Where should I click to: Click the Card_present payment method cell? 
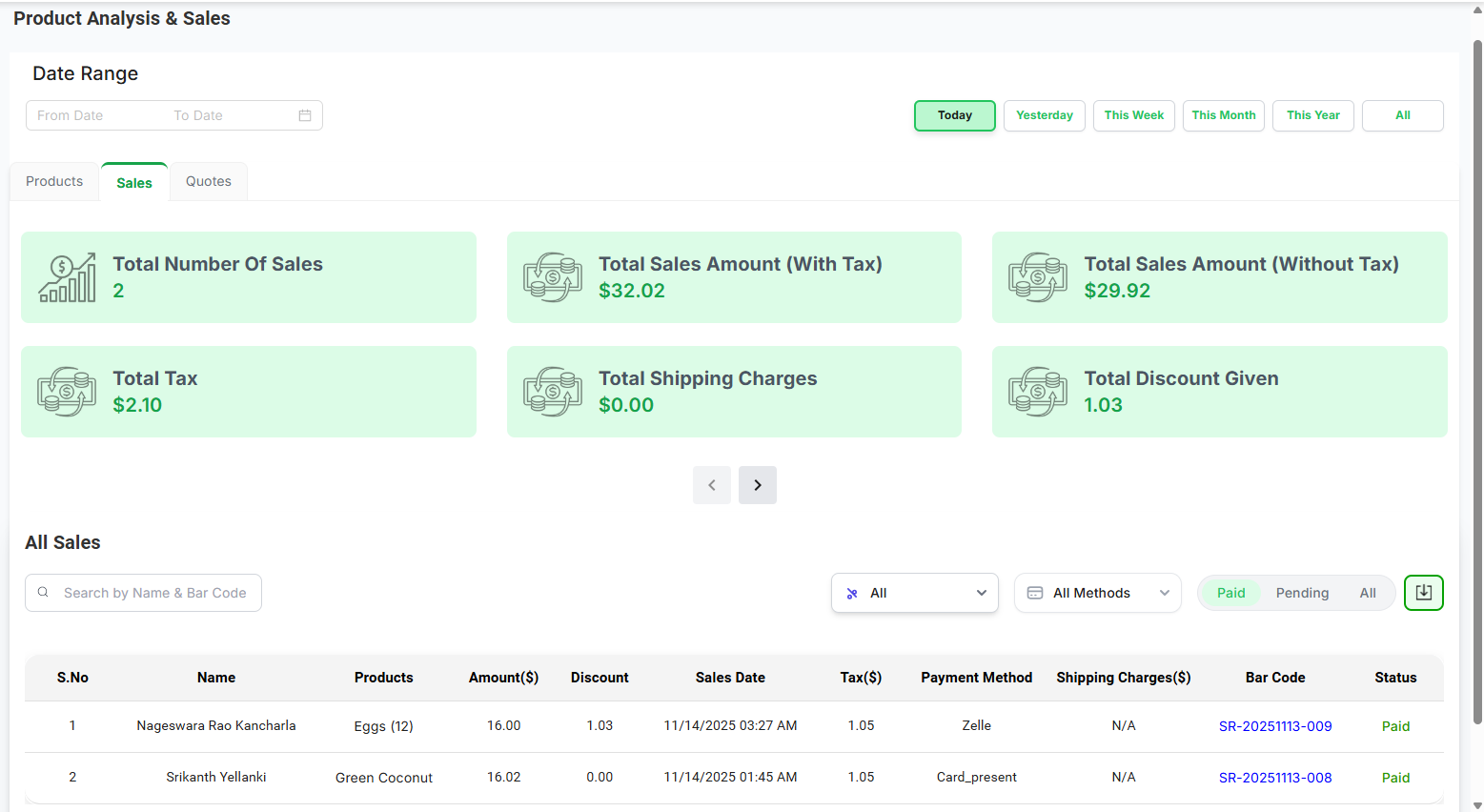click(x=976, y=778)
